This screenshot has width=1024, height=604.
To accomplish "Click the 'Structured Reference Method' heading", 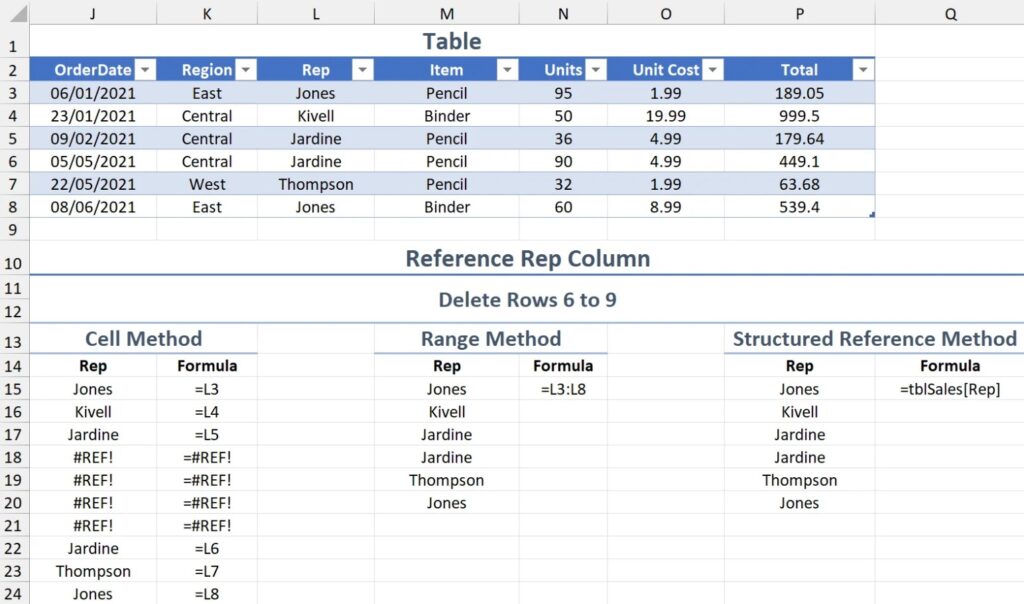I will (x=874, y=338).
